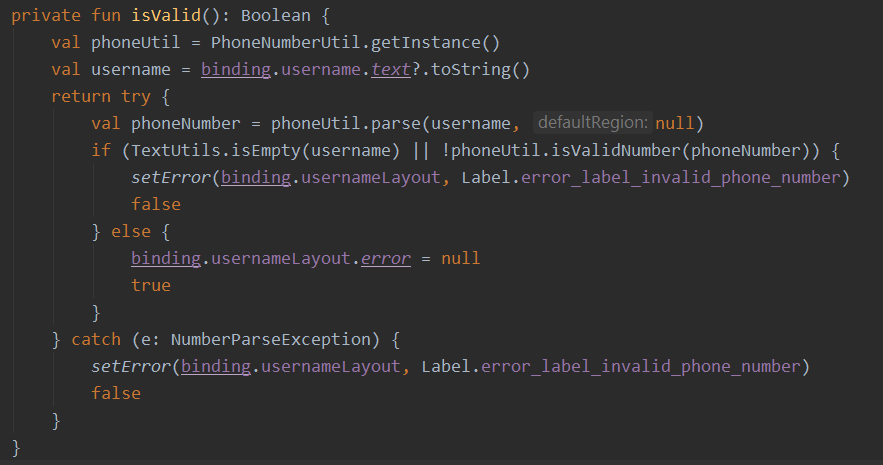Click the defaultRegion parameter hint
The height and width of the screenshot is (465, 883).
pos(593,122)
